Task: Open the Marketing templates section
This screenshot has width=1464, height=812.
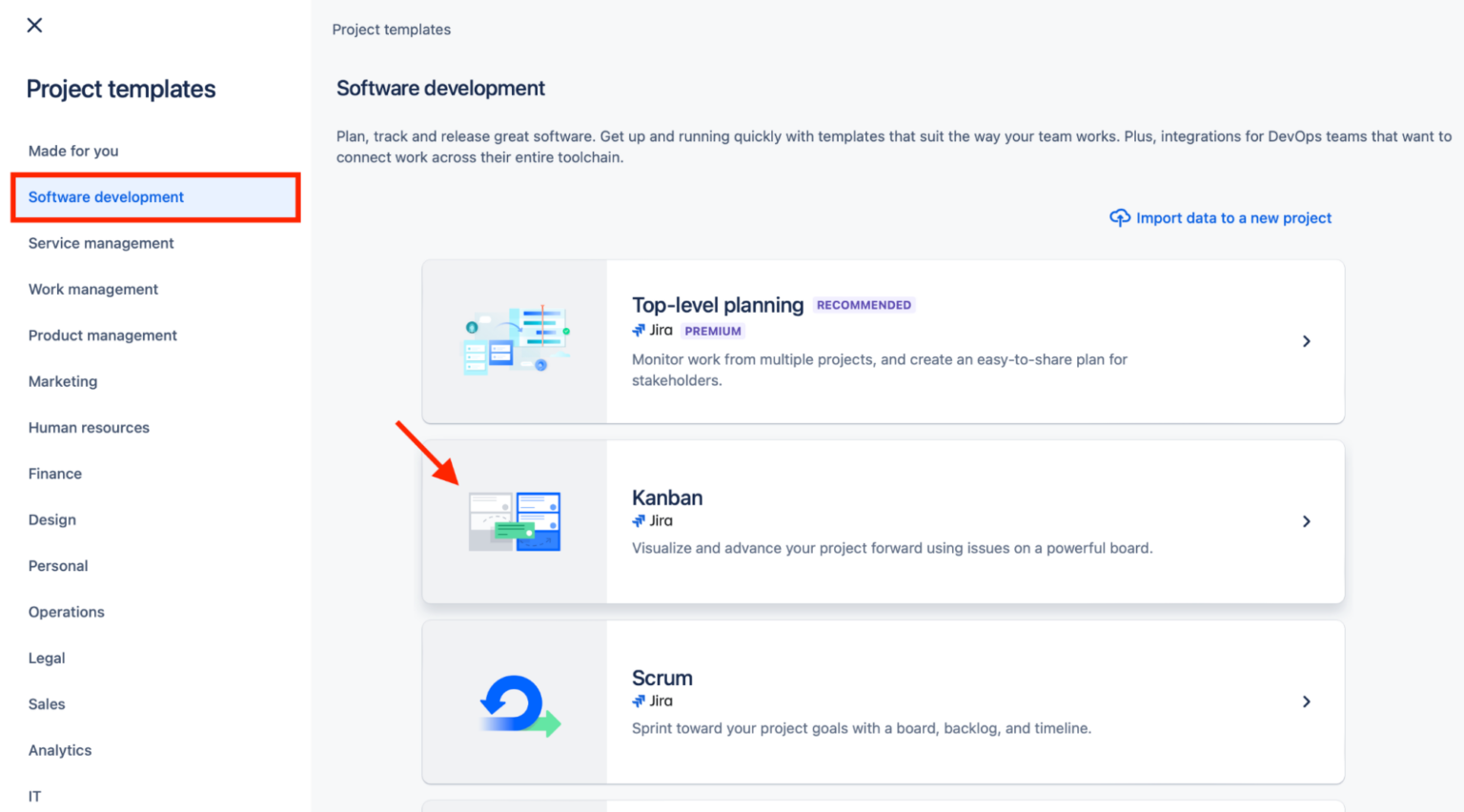Action: pyautogui.click(x=63, y=381)
